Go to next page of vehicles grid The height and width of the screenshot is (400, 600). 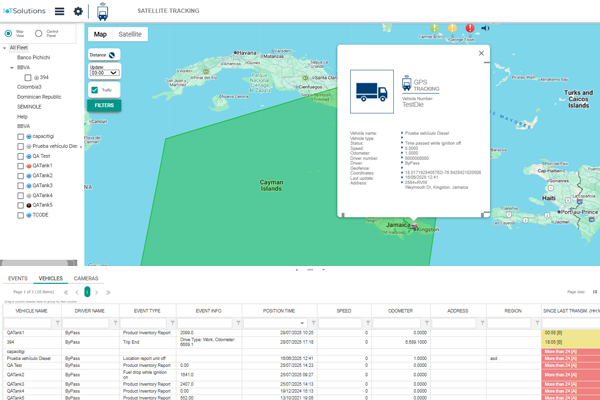point(97,292)
